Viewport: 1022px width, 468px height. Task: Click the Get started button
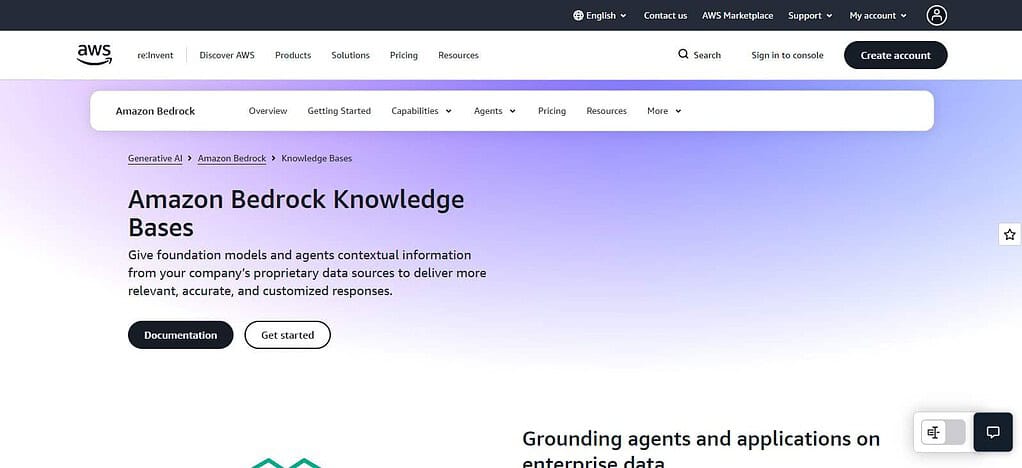(287, 335)
